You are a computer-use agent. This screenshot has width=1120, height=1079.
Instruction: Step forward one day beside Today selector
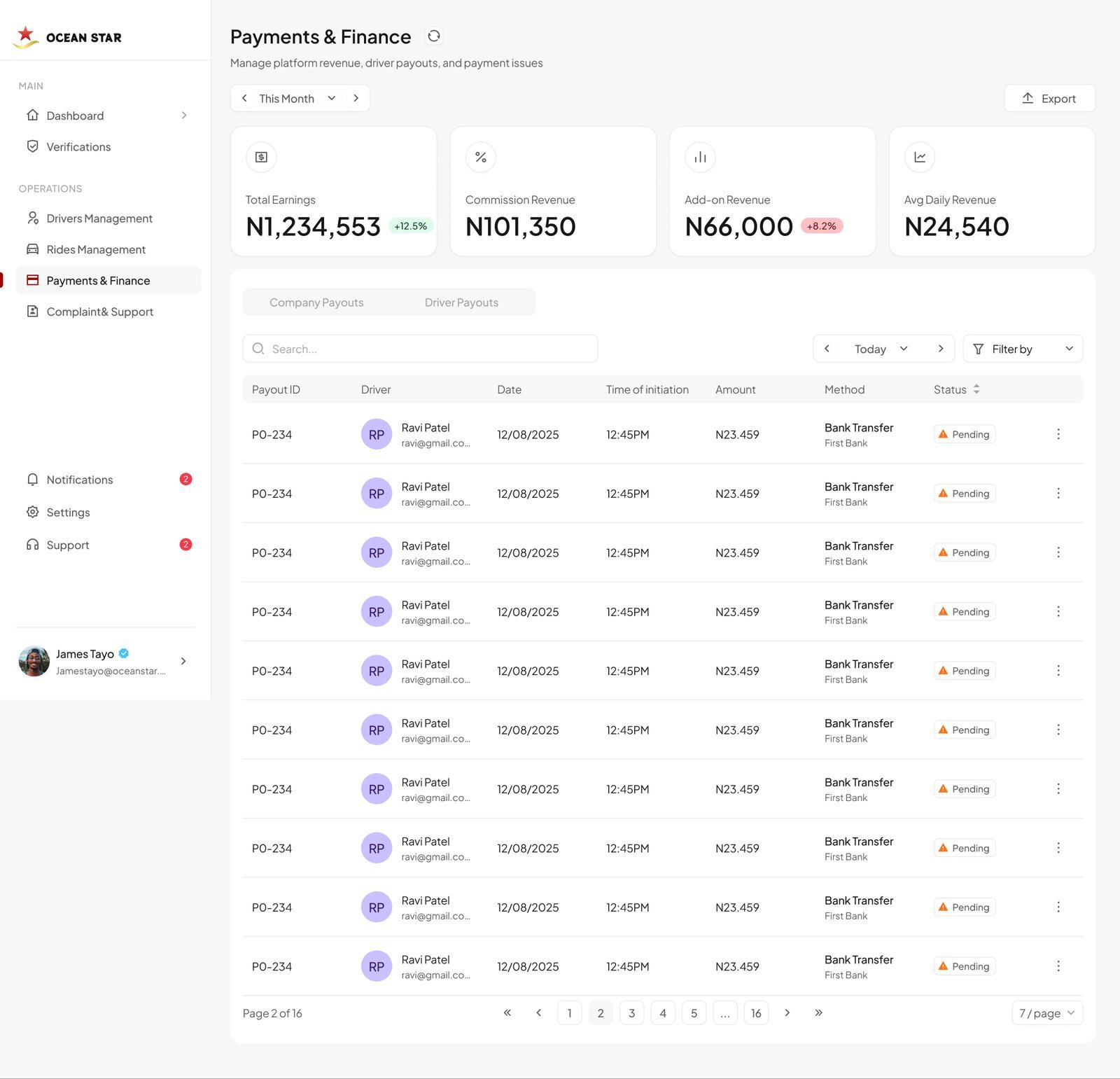[941, 349]
